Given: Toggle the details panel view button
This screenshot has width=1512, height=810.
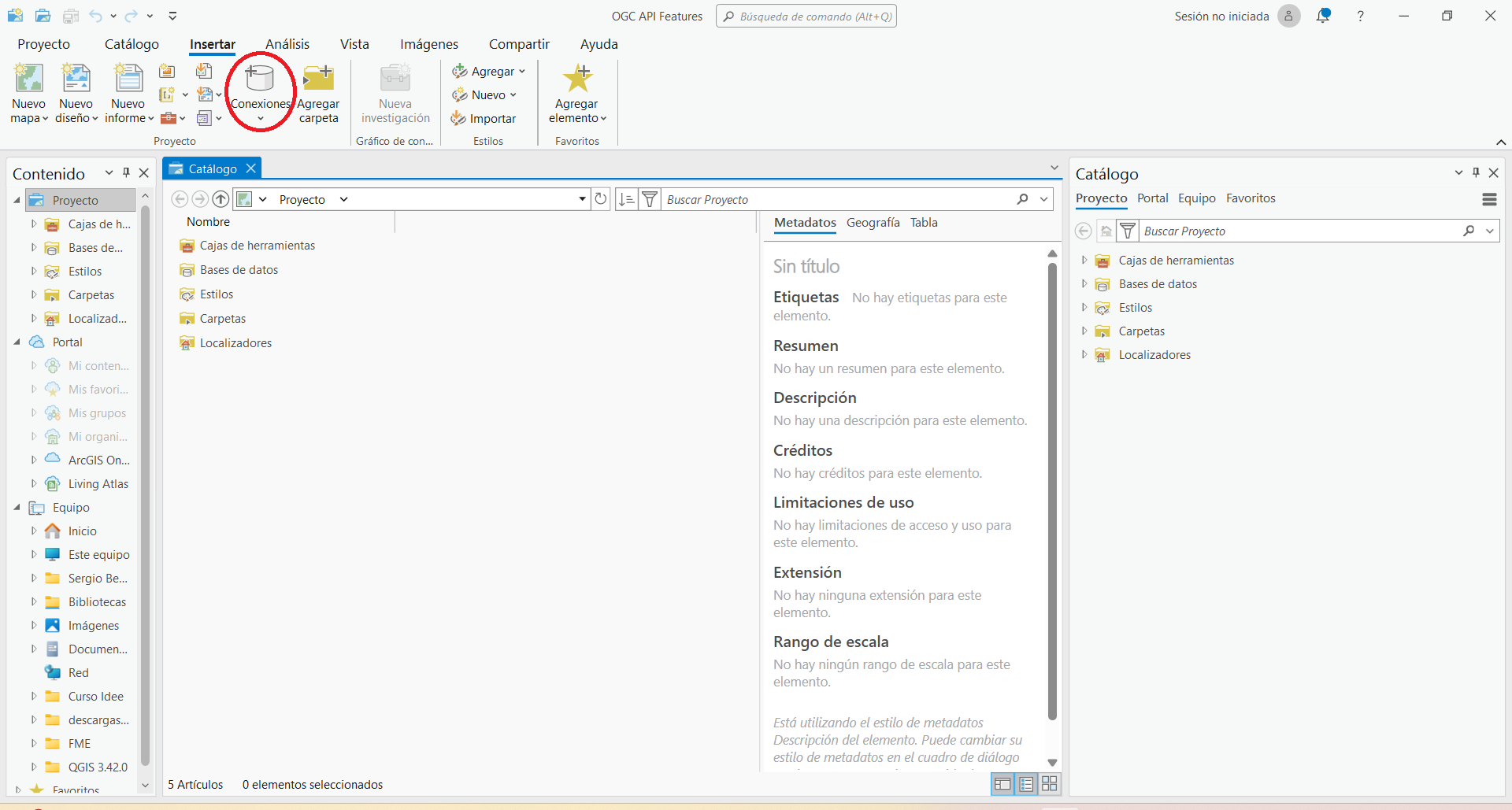Looking at the screenshot, I should tap(1002, 784).
